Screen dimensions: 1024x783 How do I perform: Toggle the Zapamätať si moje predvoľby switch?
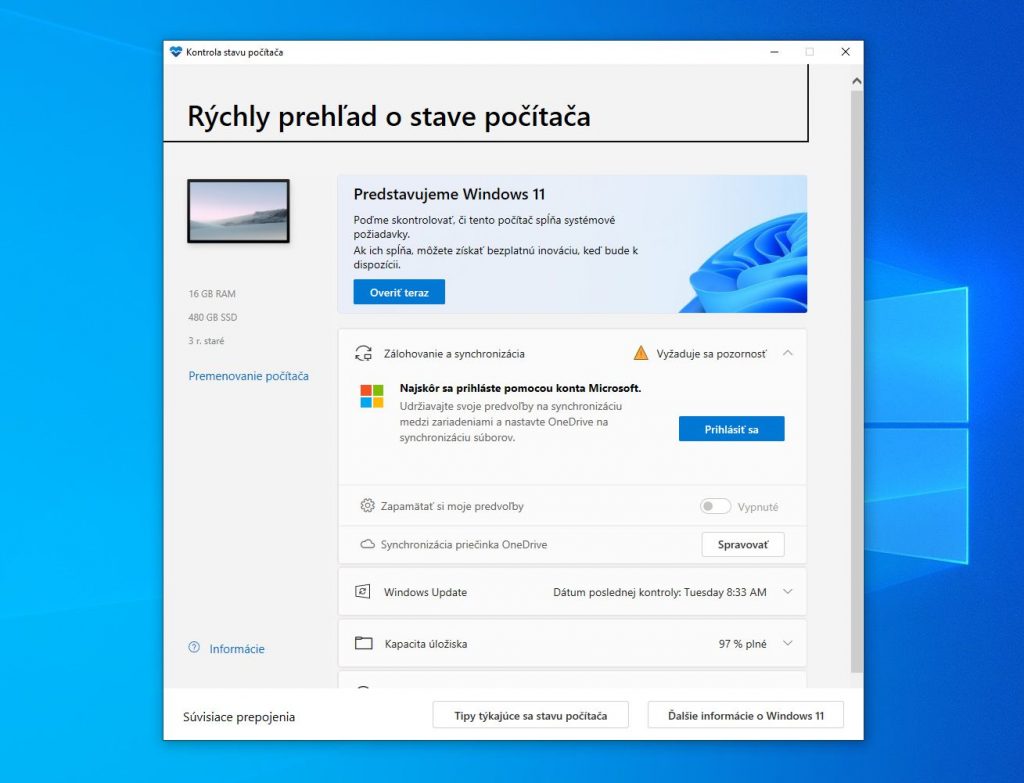pyautogui.click(x=715, y=507)
